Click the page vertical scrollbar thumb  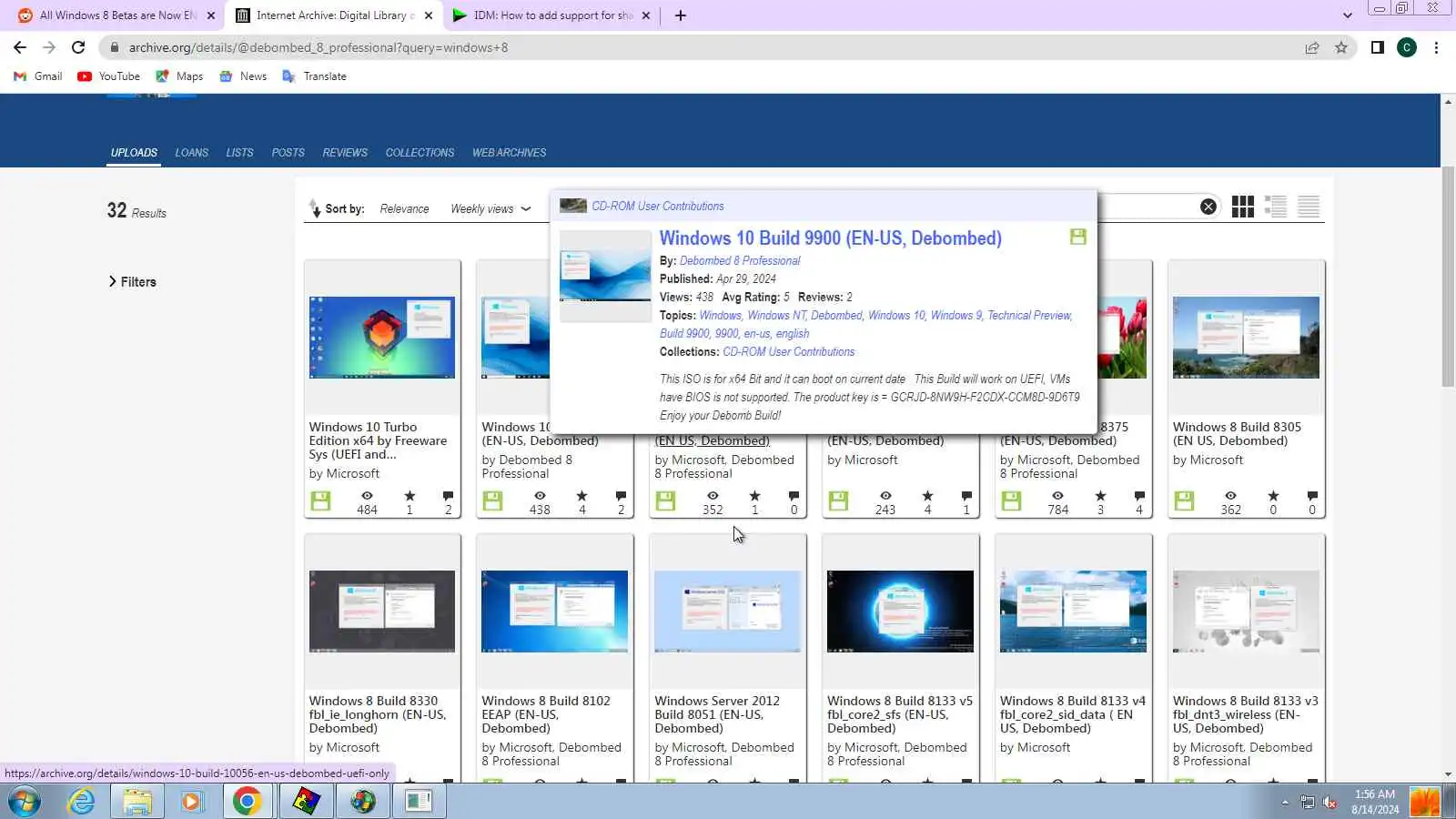[1448, 277]
